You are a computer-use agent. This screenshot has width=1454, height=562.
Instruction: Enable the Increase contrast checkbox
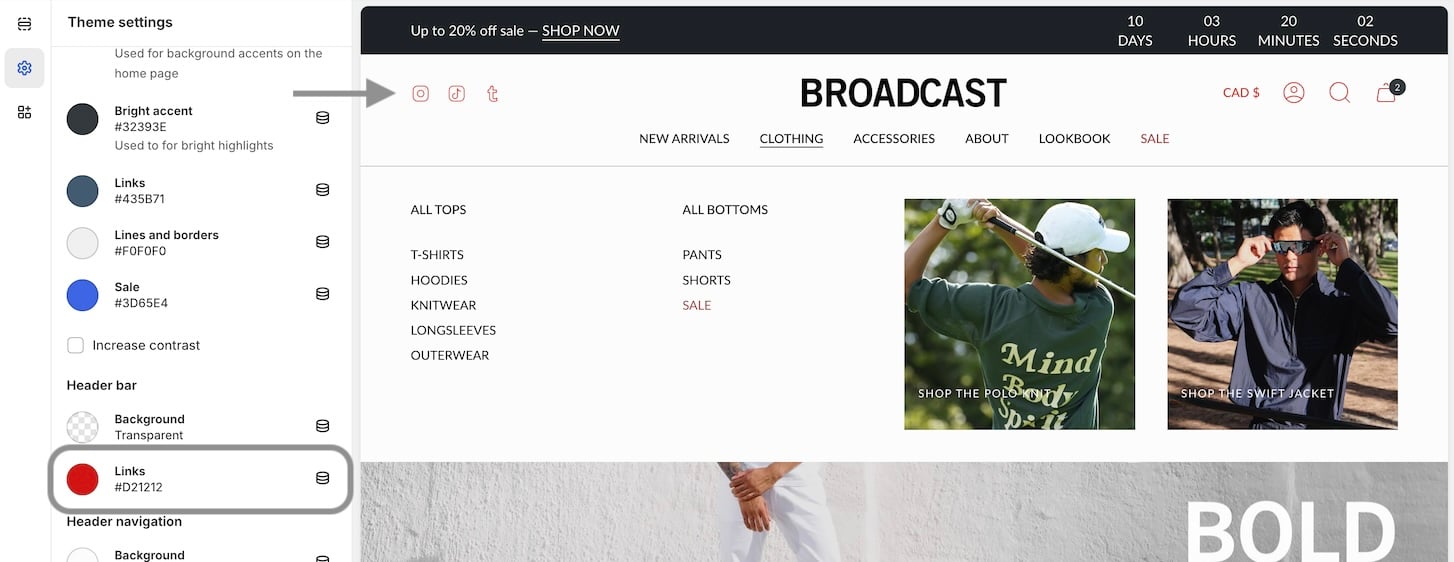tap(75, 345)
